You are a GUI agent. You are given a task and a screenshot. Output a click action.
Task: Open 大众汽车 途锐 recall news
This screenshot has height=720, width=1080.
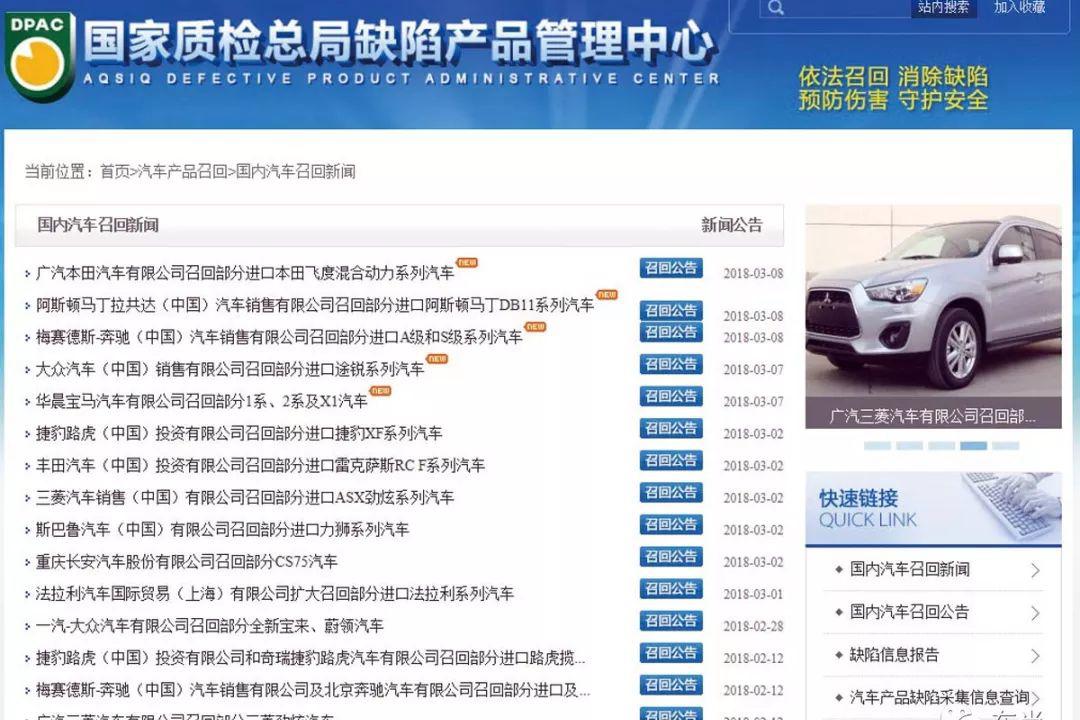pyautogui.click(x=229, y=369)
